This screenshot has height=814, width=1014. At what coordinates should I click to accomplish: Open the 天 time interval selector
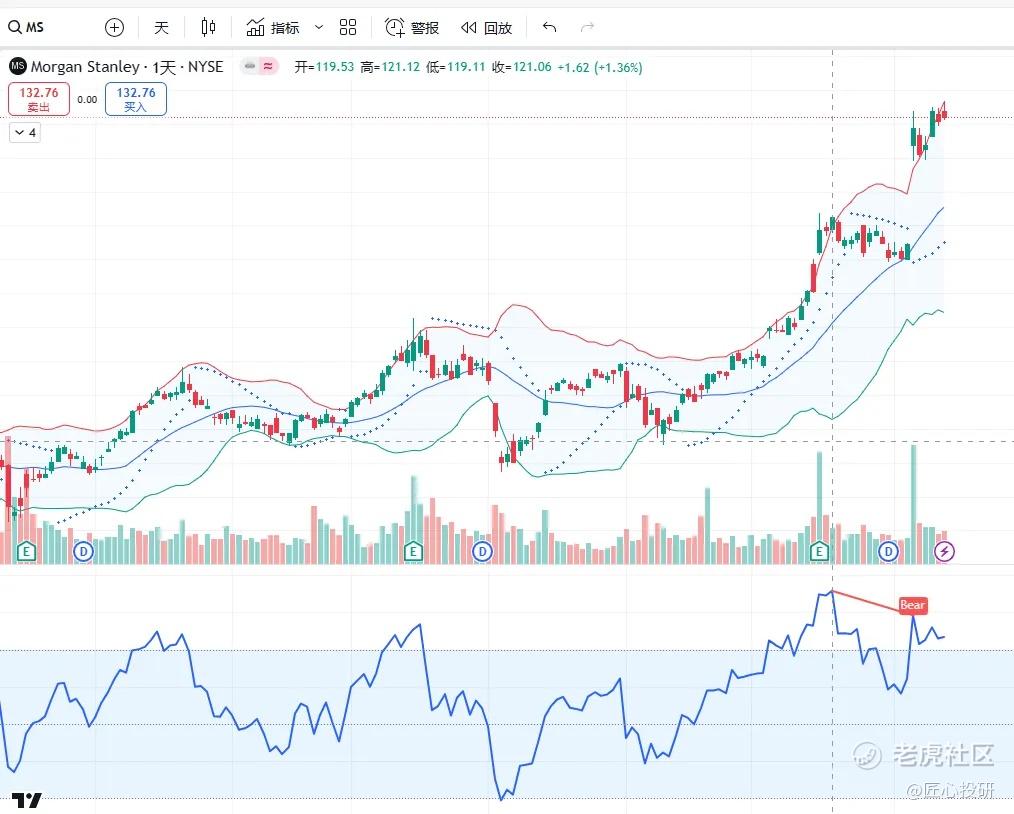161,27
